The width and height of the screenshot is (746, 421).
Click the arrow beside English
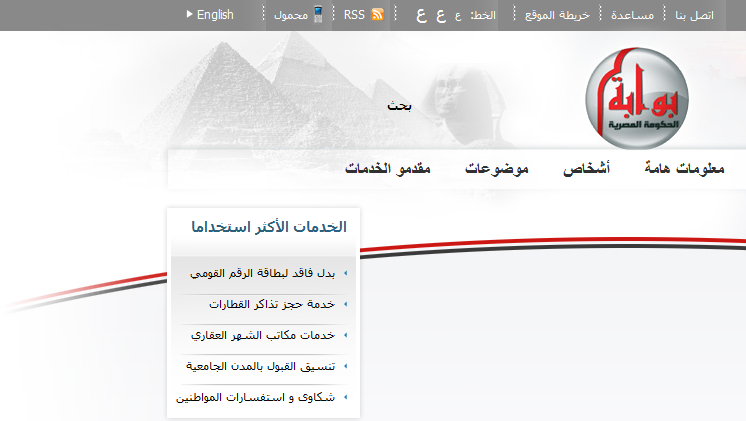[189, 15]
